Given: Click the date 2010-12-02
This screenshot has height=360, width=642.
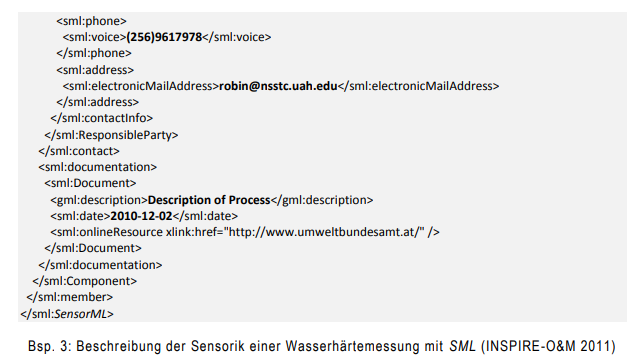Looking at the screenshot, I should pos(141,216).
